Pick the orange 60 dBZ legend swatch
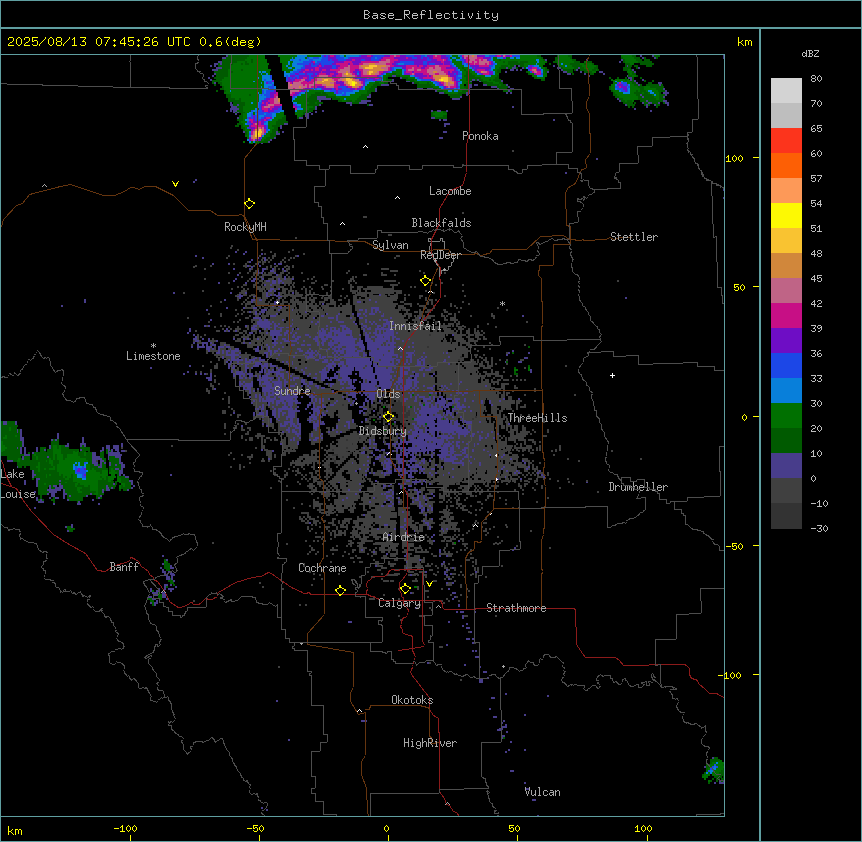 [x=786, y=165]
